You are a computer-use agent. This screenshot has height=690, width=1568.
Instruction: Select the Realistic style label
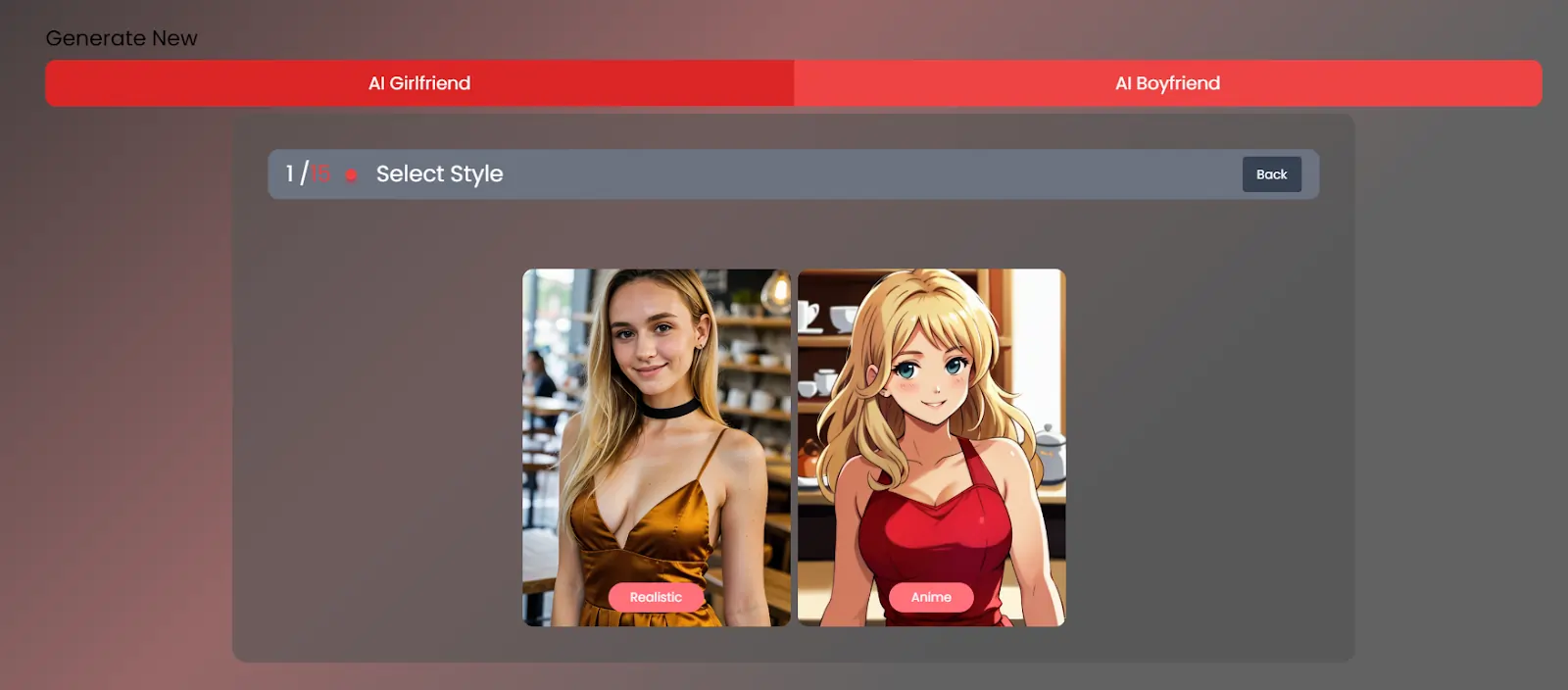click(656, 597)
